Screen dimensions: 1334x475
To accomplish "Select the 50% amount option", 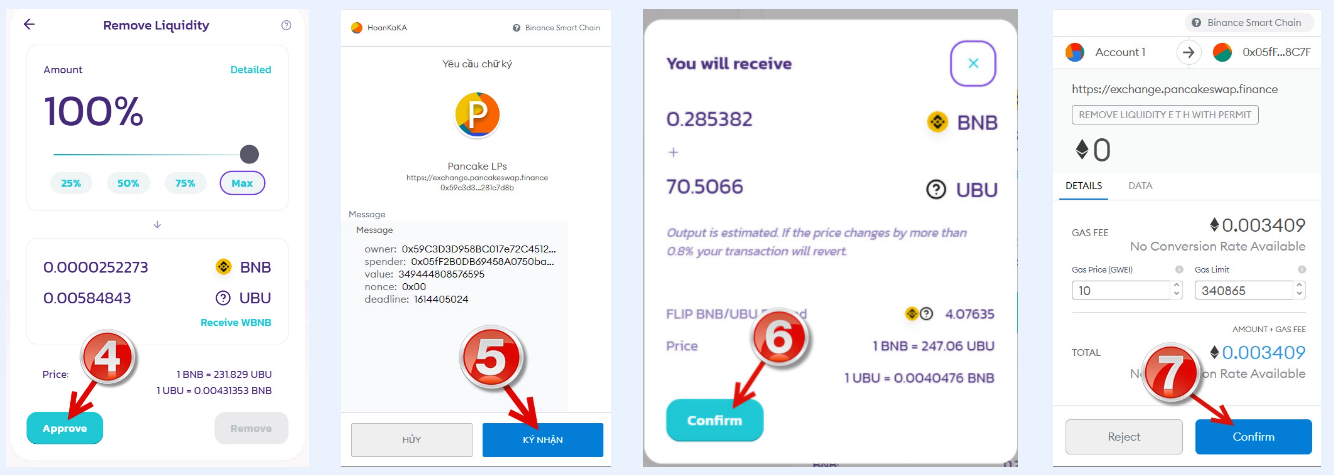I will coord(128,183).
